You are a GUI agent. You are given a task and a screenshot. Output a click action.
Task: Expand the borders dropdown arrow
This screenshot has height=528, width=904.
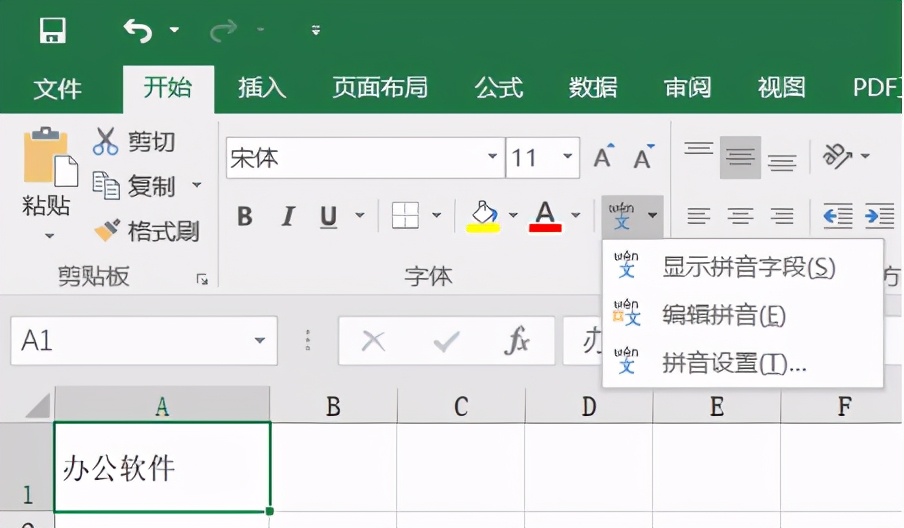point(436,216)
